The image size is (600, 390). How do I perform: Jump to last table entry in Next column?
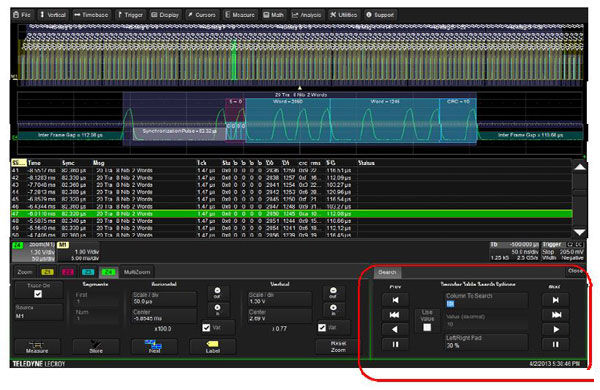click(x=556, y=300)
